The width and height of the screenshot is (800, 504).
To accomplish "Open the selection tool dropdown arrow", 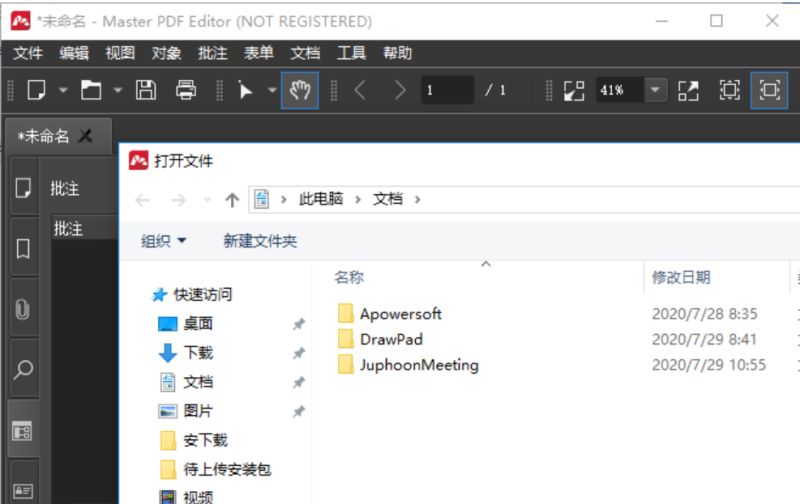I will click(x=272, y=90).
